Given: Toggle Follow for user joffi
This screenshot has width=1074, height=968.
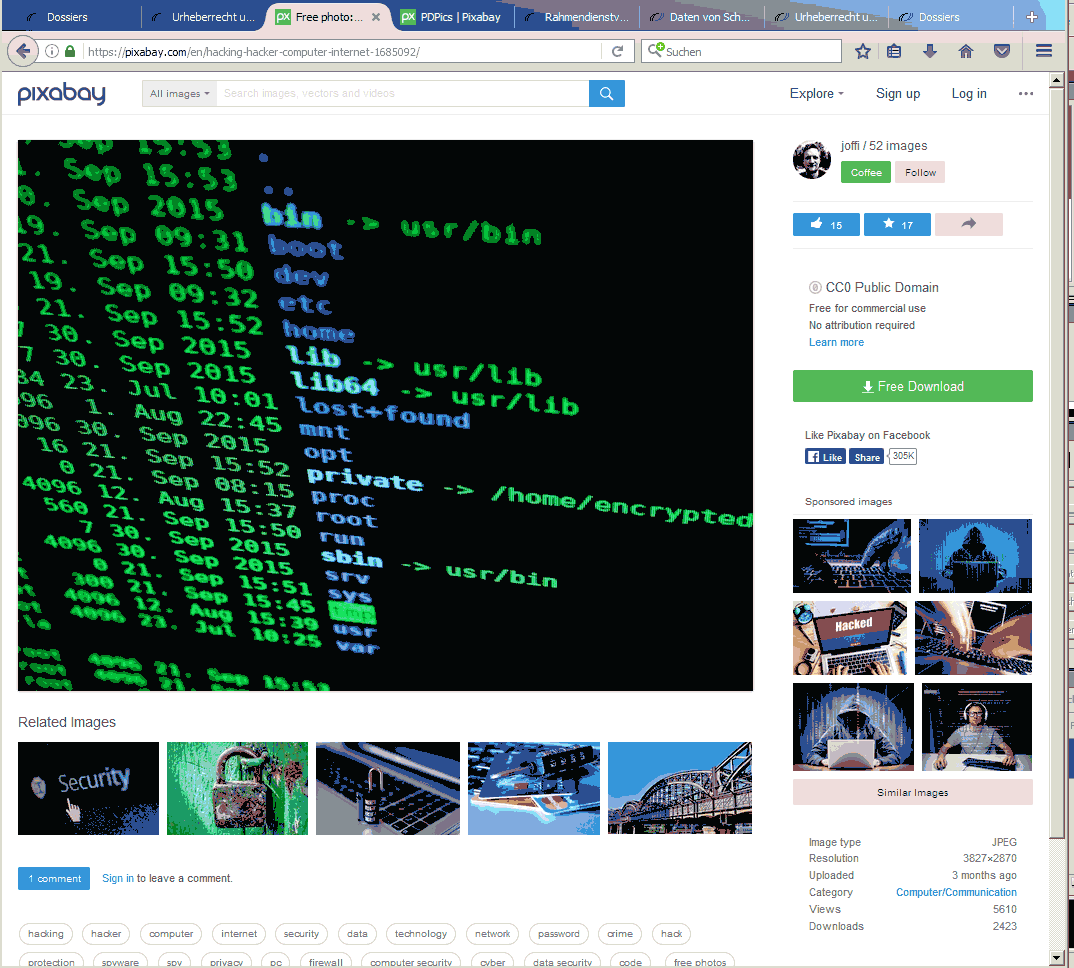Looking at the screenshot, I should pyautogui.click(x=920, y=173).
